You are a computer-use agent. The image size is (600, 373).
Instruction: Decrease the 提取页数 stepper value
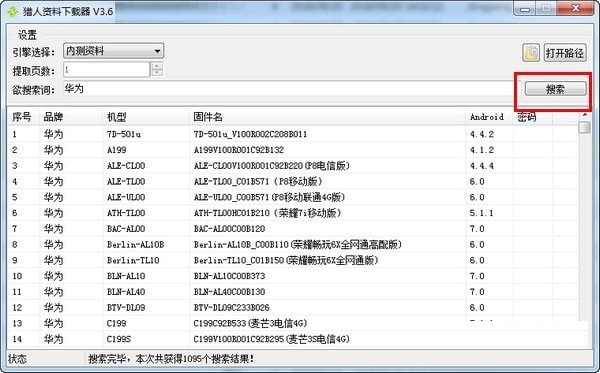pyautogui.click(x=157, y=73)
